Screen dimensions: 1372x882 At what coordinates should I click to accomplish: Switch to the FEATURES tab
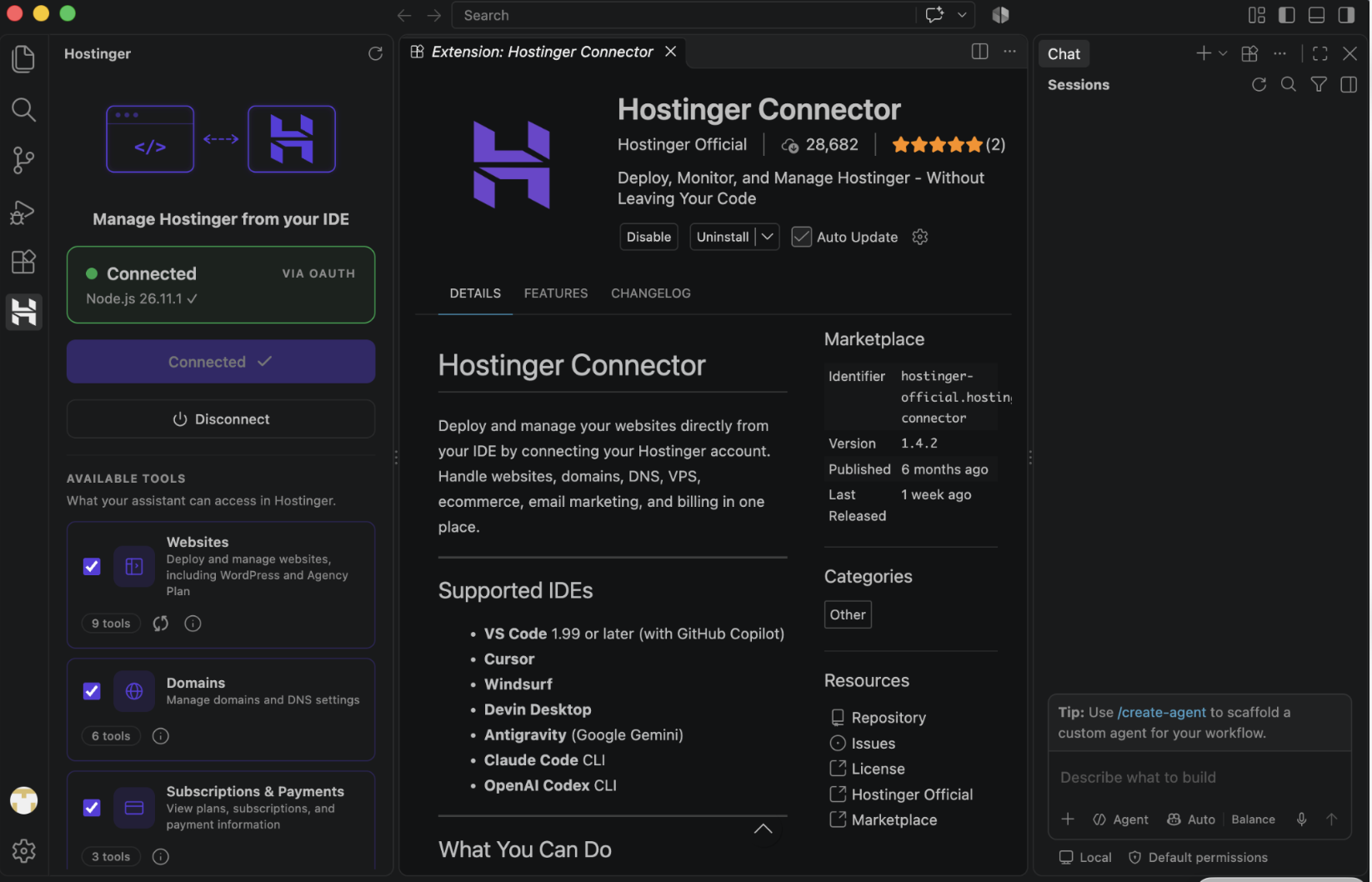coord(556,293)
